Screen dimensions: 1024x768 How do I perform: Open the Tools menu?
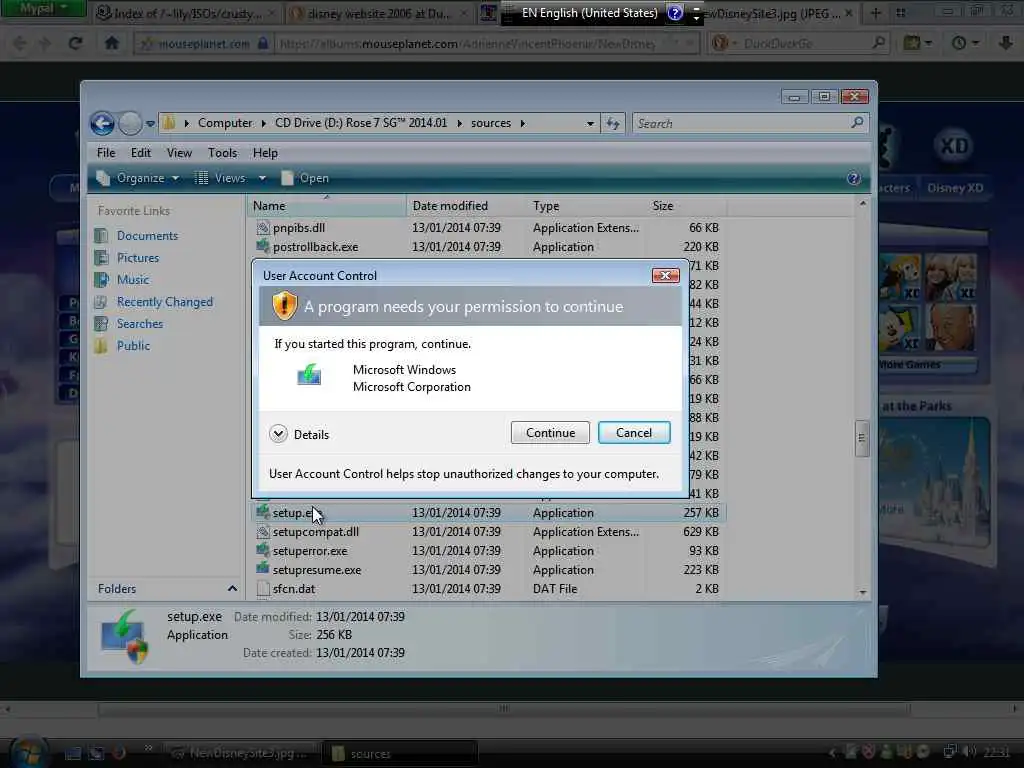point(222,153)
